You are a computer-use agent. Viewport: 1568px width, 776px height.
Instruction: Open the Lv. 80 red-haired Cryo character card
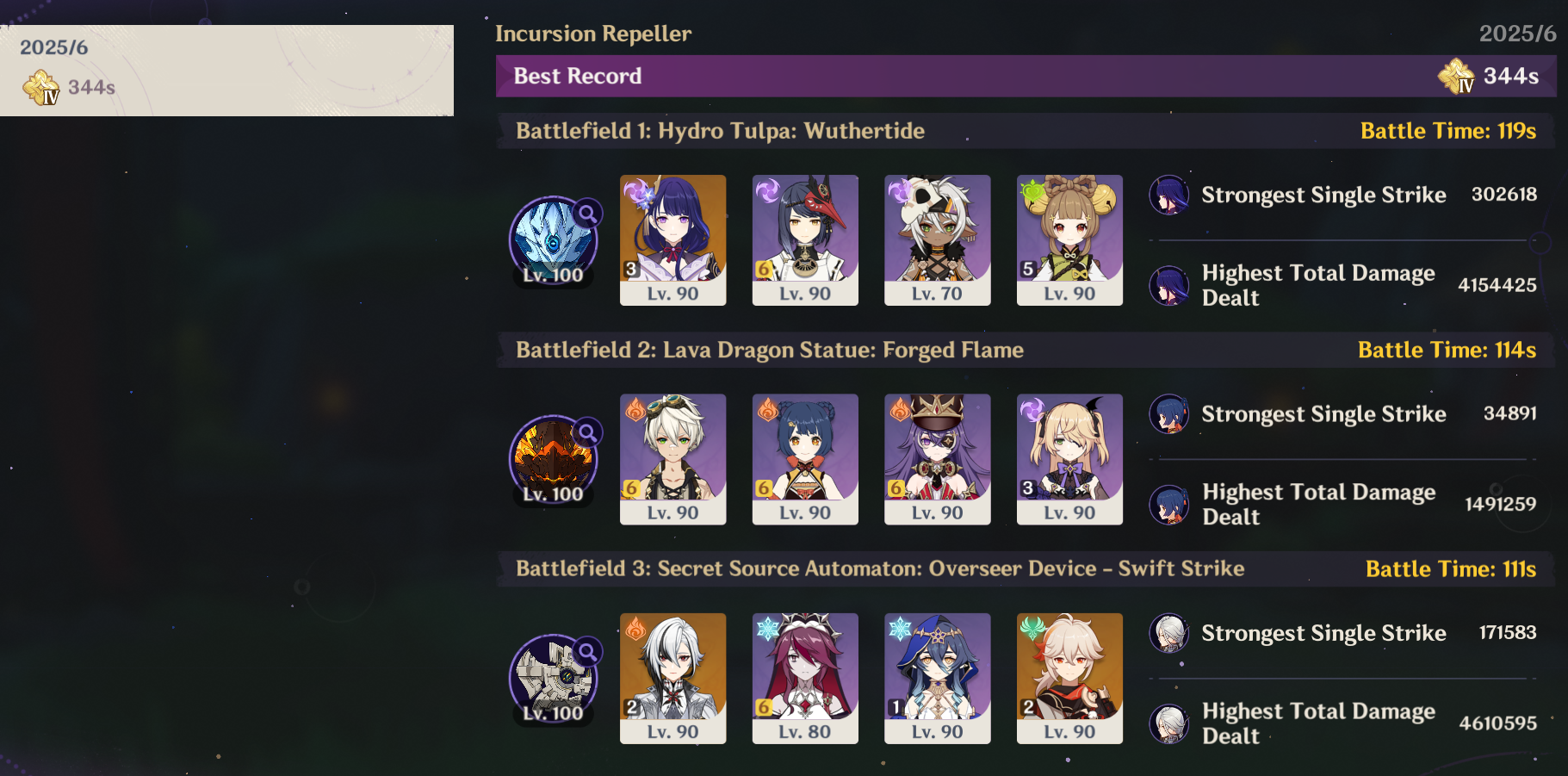(x=805, y=679)
